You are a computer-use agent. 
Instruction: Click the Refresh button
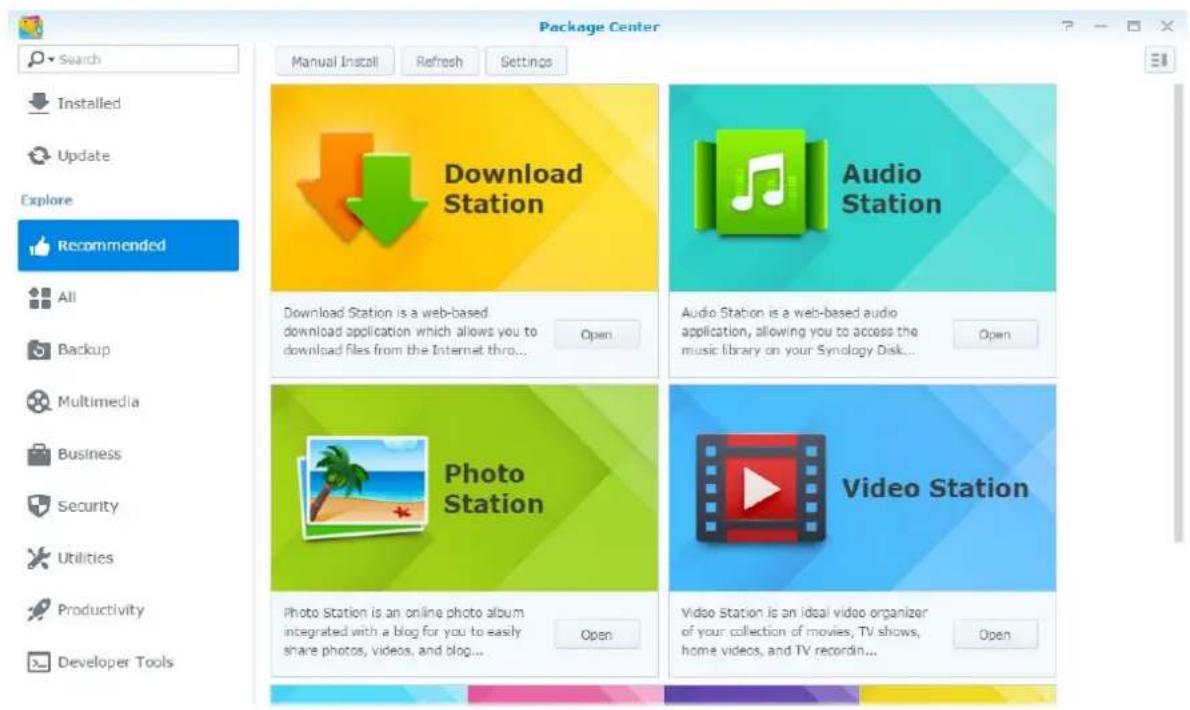439,61
